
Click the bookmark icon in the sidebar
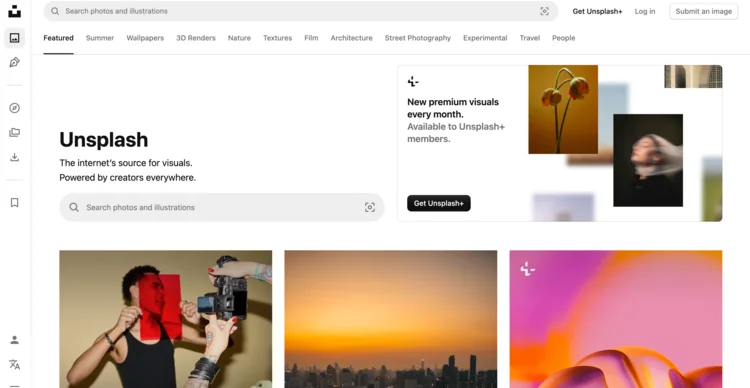[x=15, y=203]
